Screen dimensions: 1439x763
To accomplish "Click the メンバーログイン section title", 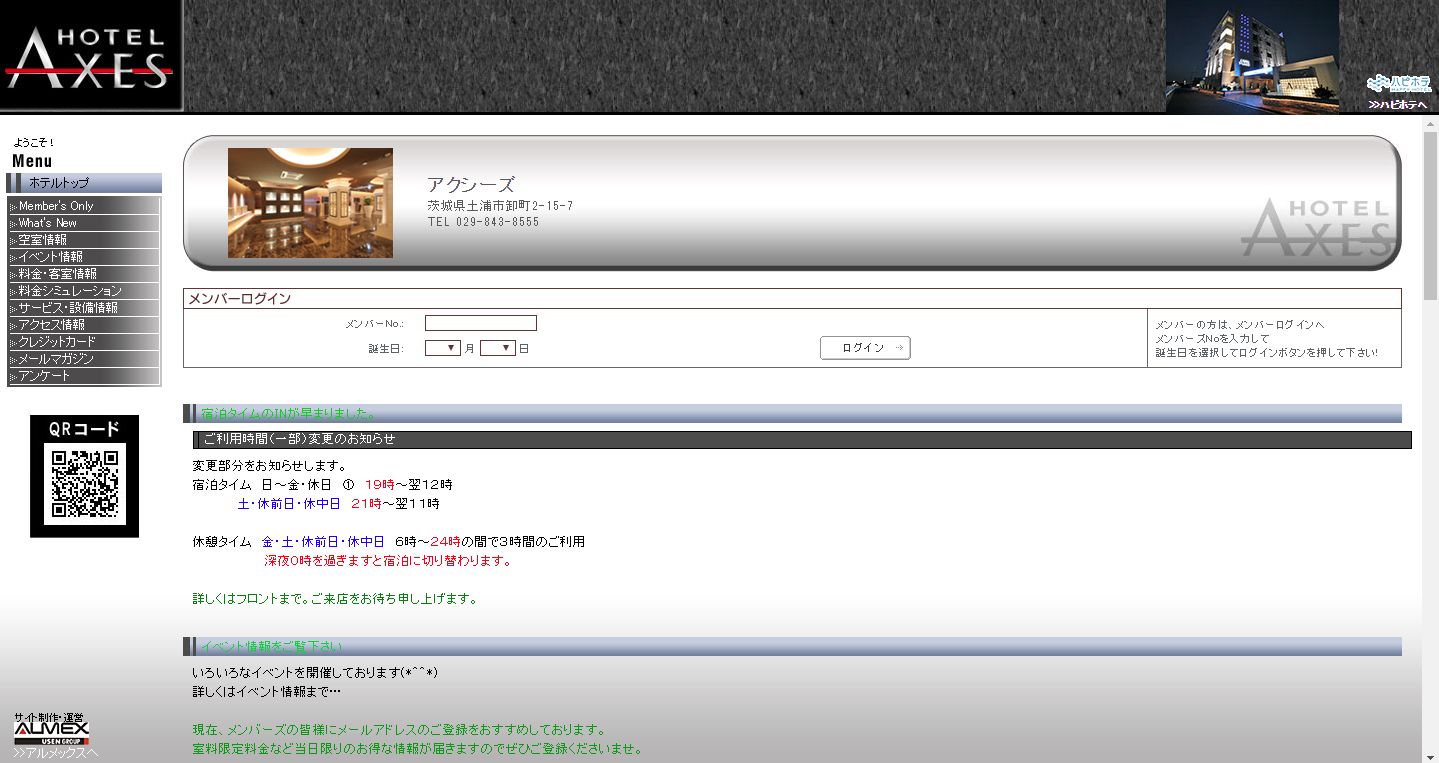I will click(x=240, y=299).
